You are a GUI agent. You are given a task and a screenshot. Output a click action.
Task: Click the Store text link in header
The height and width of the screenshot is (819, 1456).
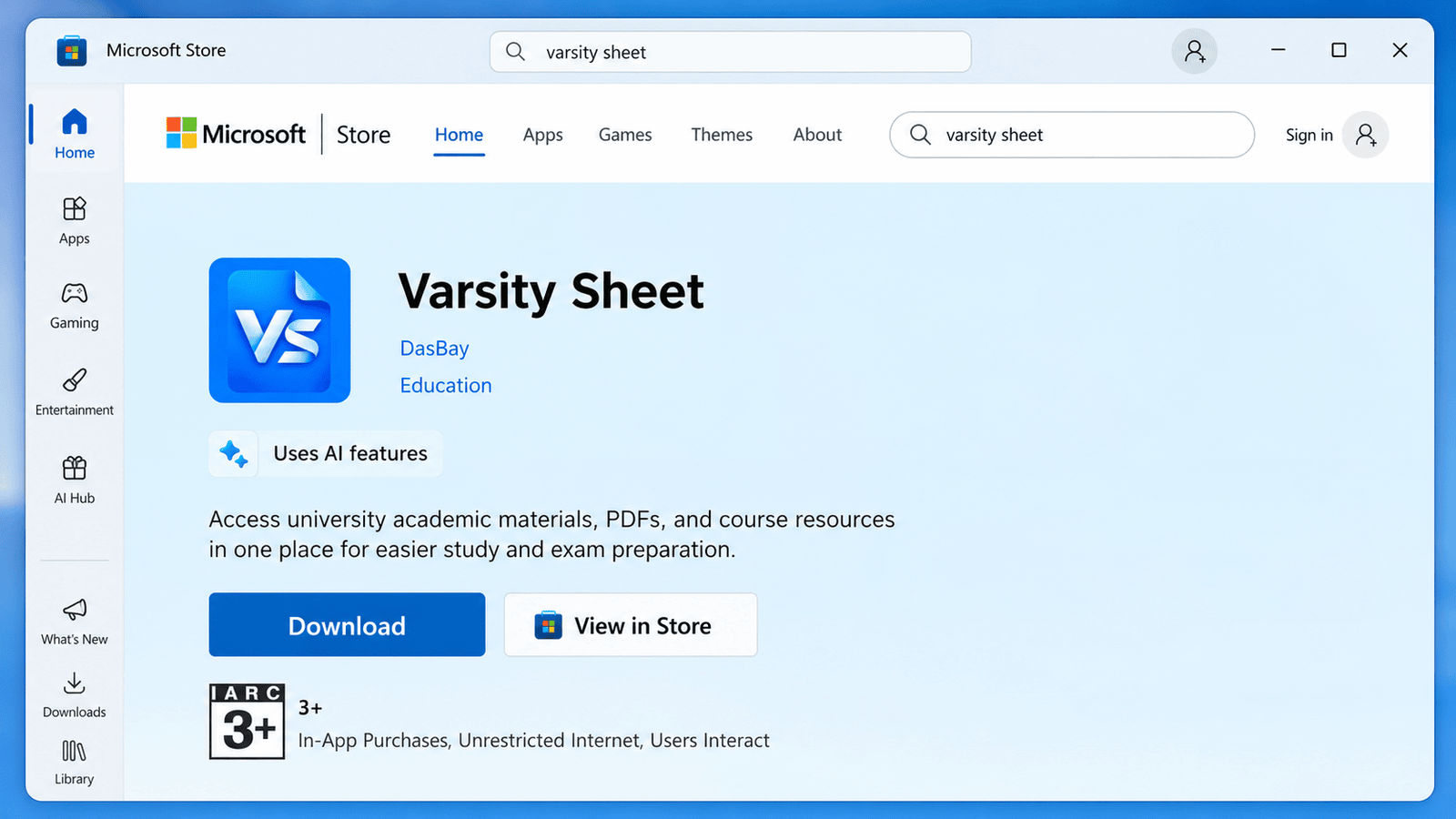[363, 135]
